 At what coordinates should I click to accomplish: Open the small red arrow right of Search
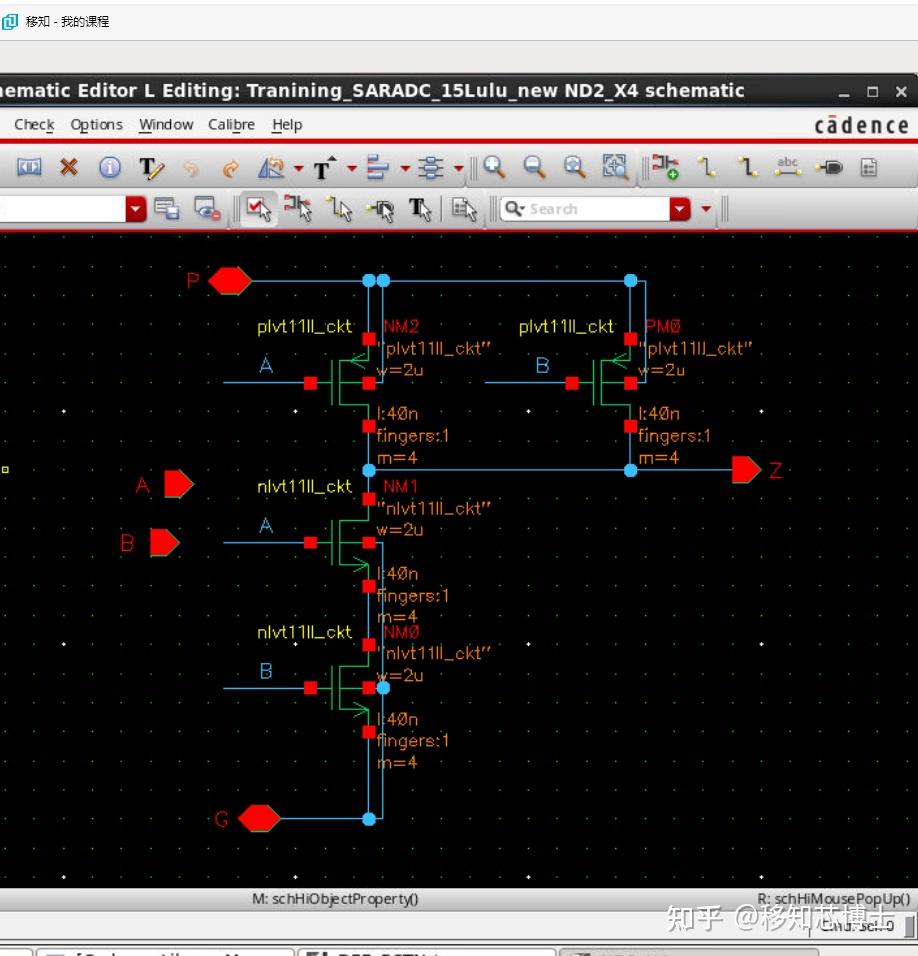pos(706,209)
